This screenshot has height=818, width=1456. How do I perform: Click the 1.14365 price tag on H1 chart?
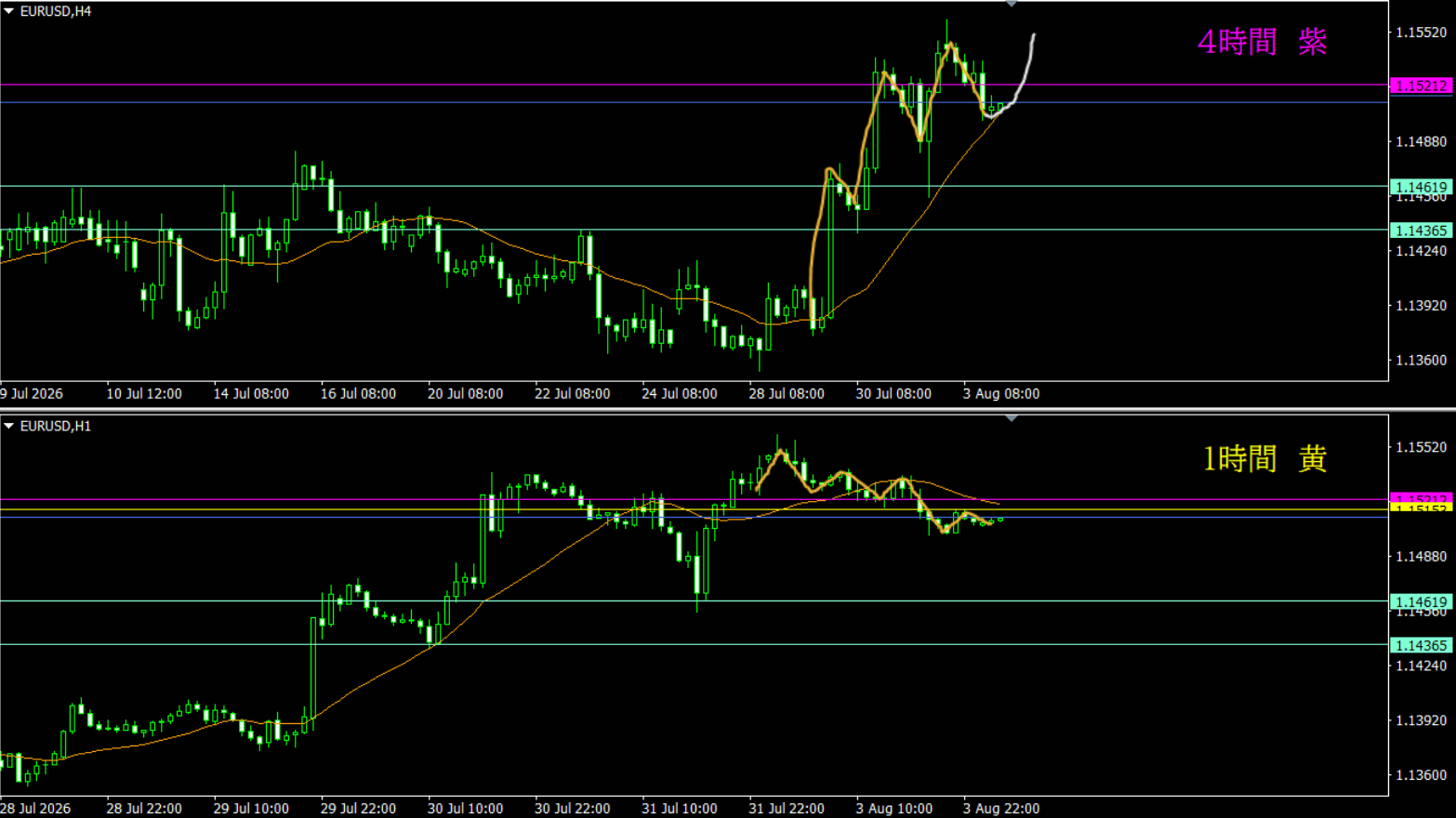coord(1422,645)
